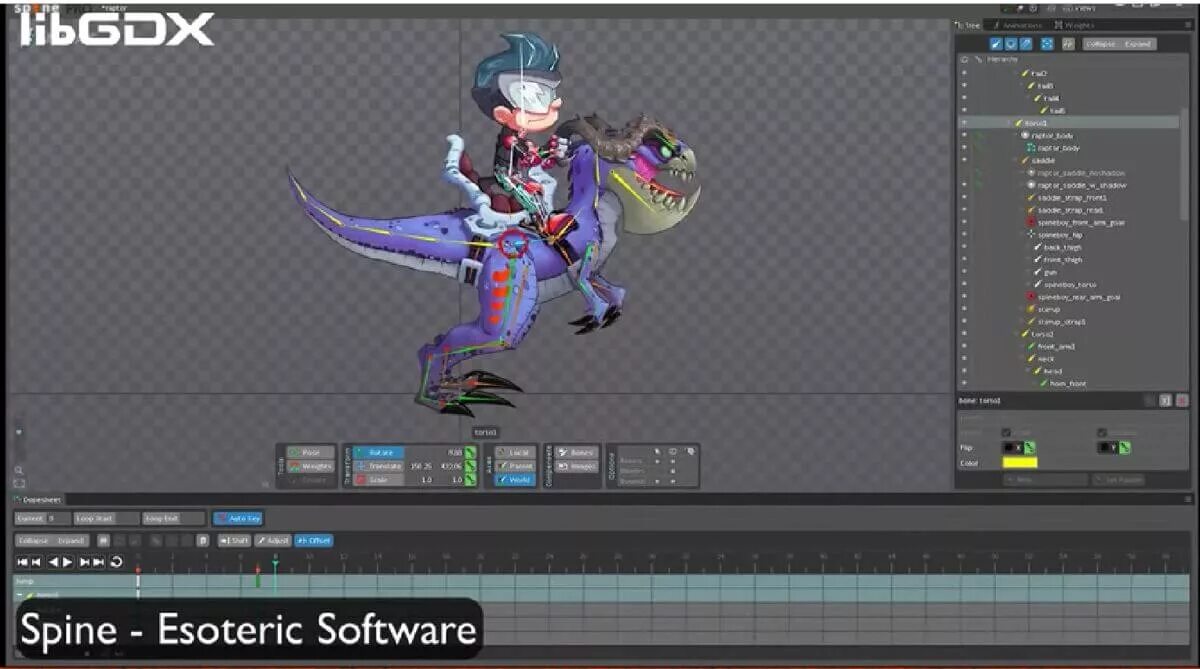
Task: Choose the Local axis option
Action: click(x=515, y=452)
